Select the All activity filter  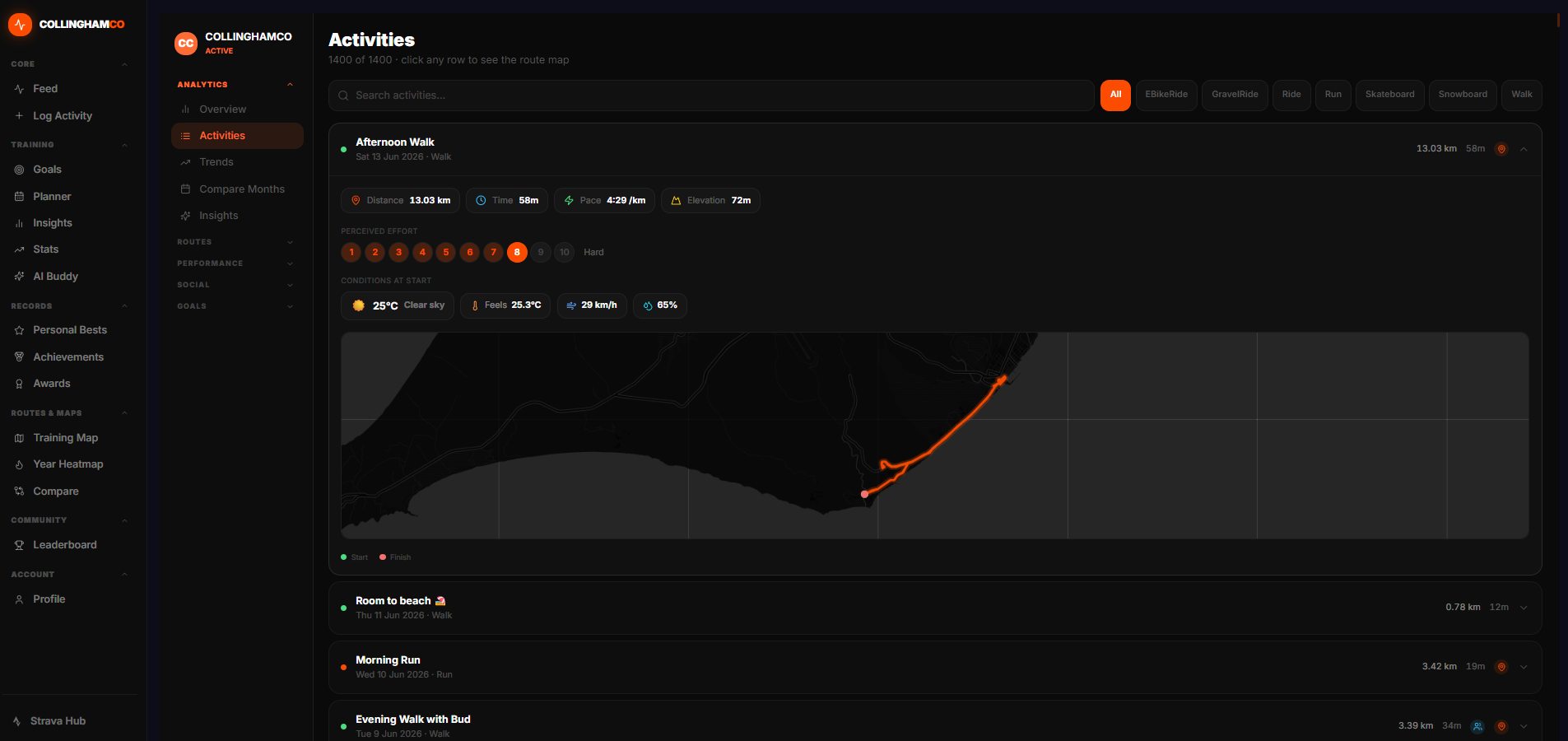pos(1115,95)
